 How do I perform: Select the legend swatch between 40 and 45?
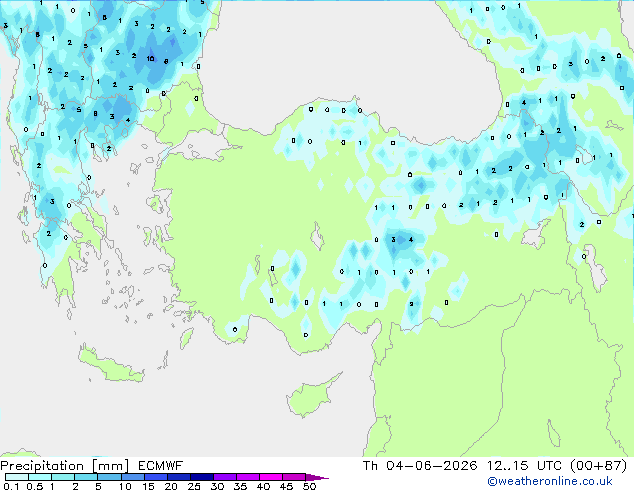click(271, 477)
